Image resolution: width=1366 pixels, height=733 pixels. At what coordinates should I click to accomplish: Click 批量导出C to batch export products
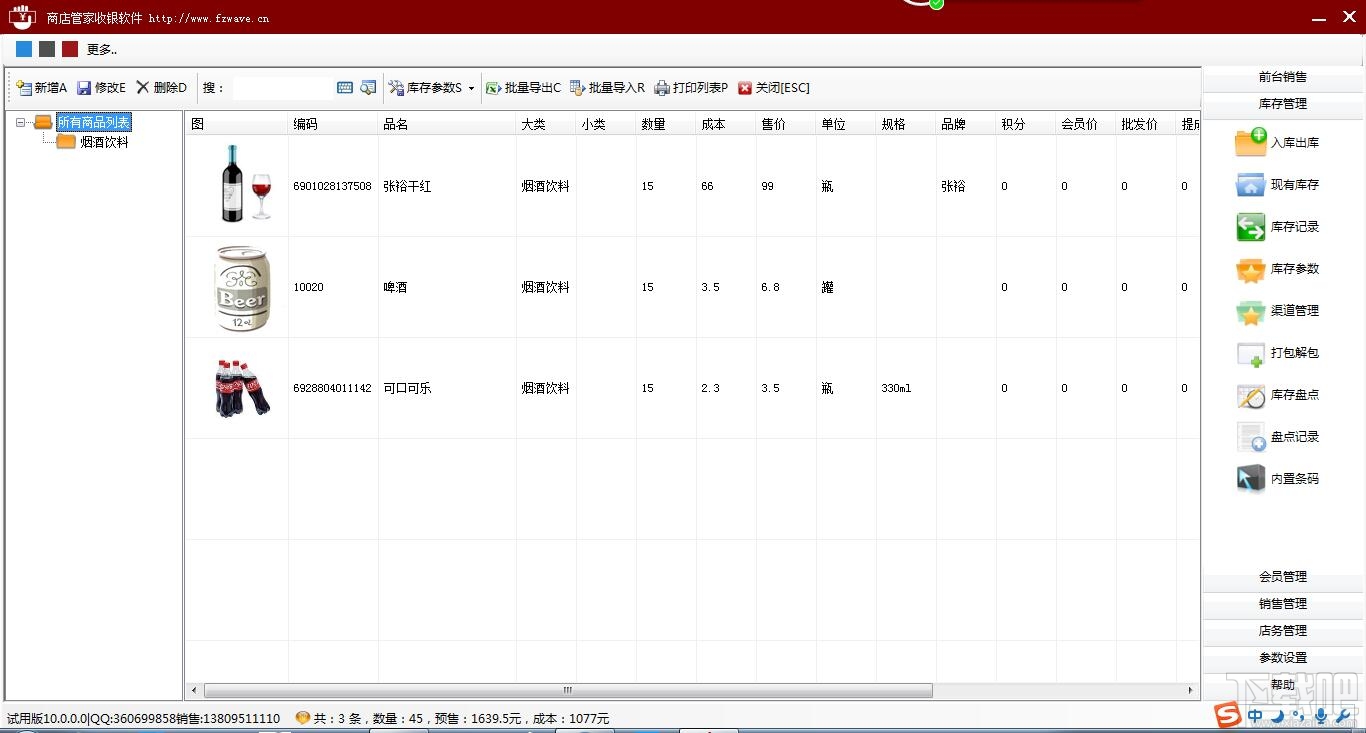pos(523,88)
